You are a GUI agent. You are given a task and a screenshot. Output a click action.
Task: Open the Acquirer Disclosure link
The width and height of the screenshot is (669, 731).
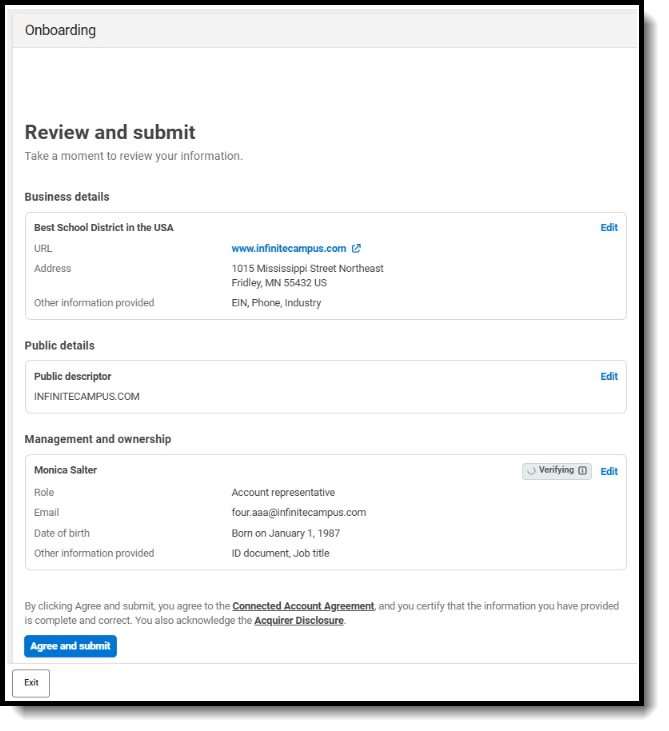(x=299, y=621)
